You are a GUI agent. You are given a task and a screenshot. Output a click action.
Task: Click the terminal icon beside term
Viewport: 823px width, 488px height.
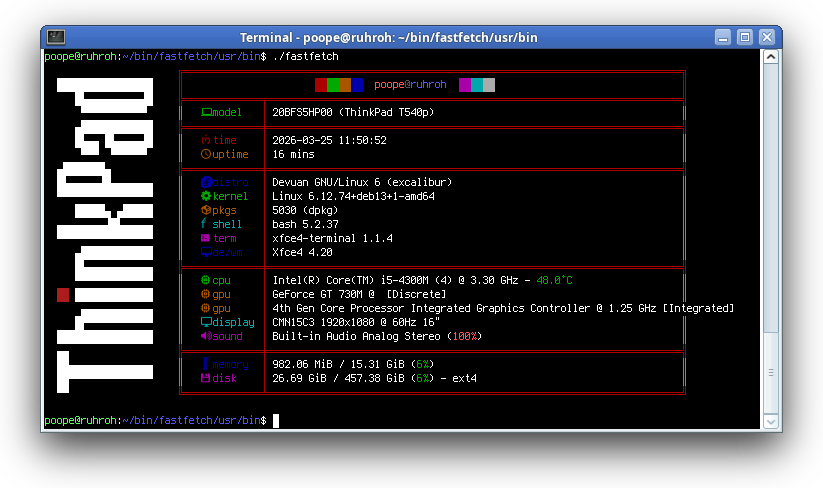(205, 238)
